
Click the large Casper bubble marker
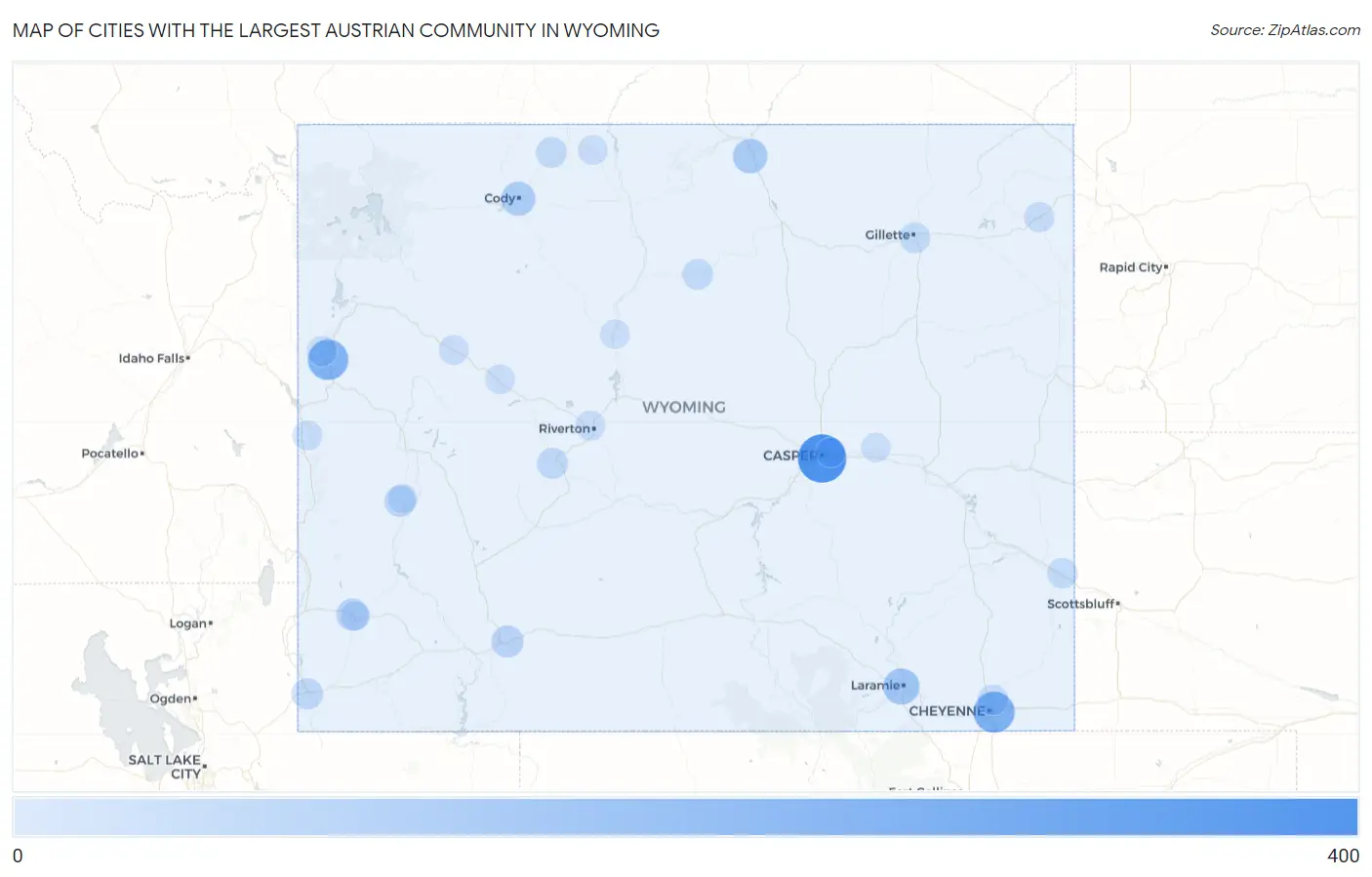click(822, 458)
